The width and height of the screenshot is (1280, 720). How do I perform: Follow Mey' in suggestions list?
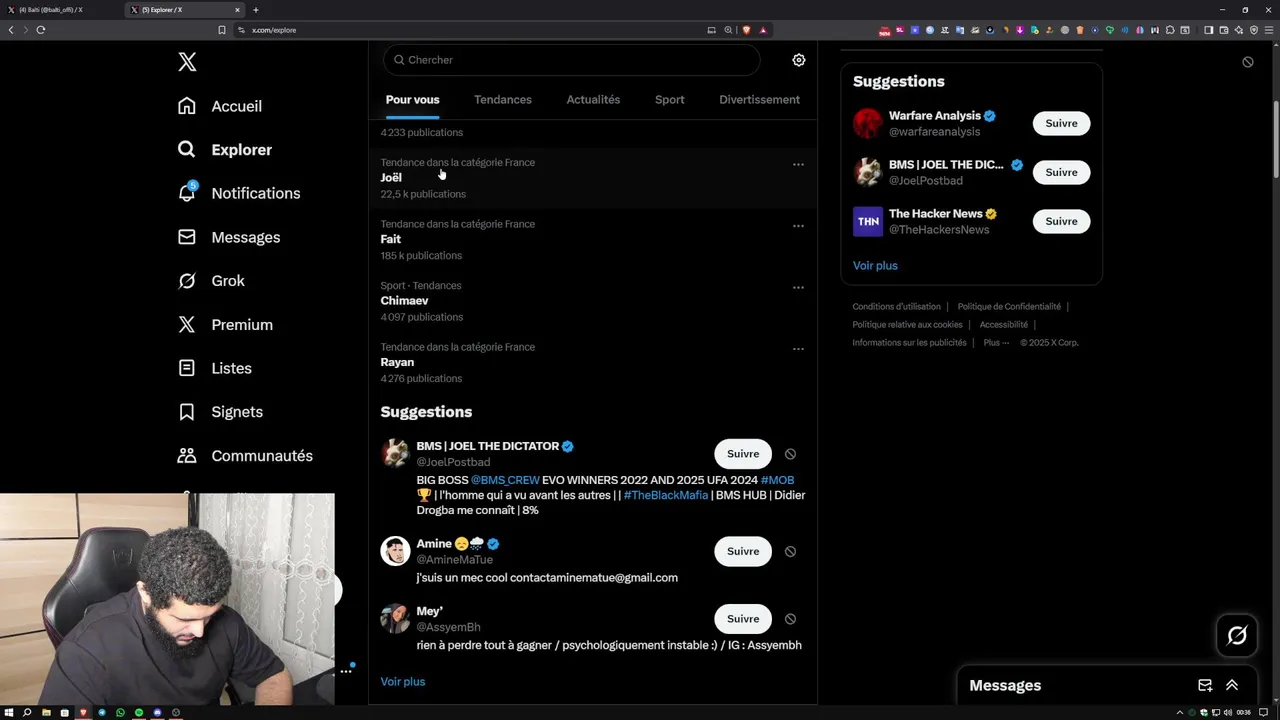click(x=743, y=619)
